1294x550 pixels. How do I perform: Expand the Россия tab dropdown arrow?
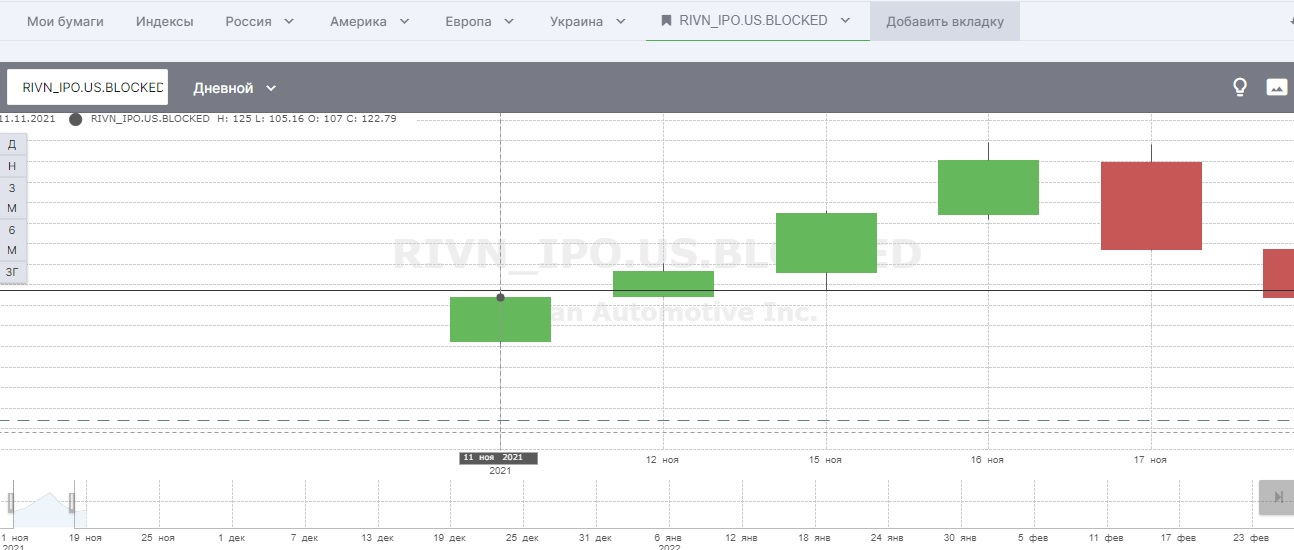click(290, 21)
